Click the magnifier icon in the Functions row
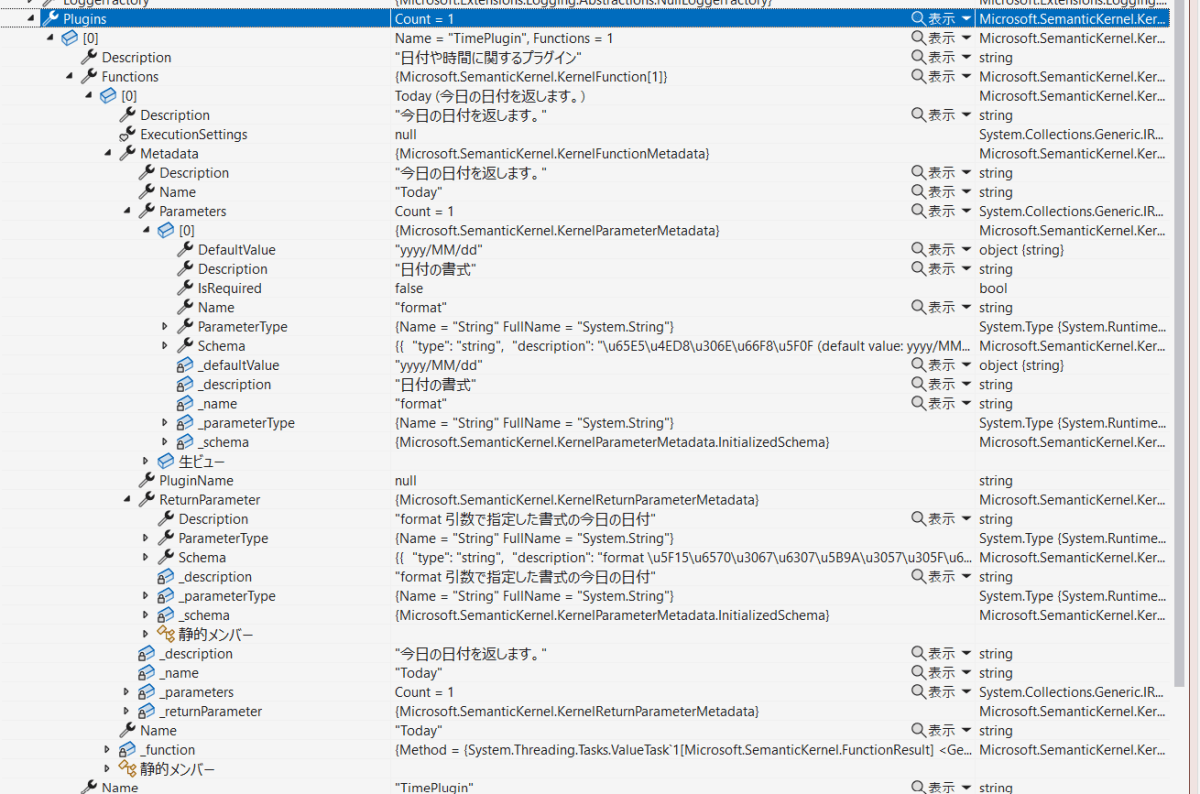The height and width of the screenshot is (794, 1200). click(918, 77)
